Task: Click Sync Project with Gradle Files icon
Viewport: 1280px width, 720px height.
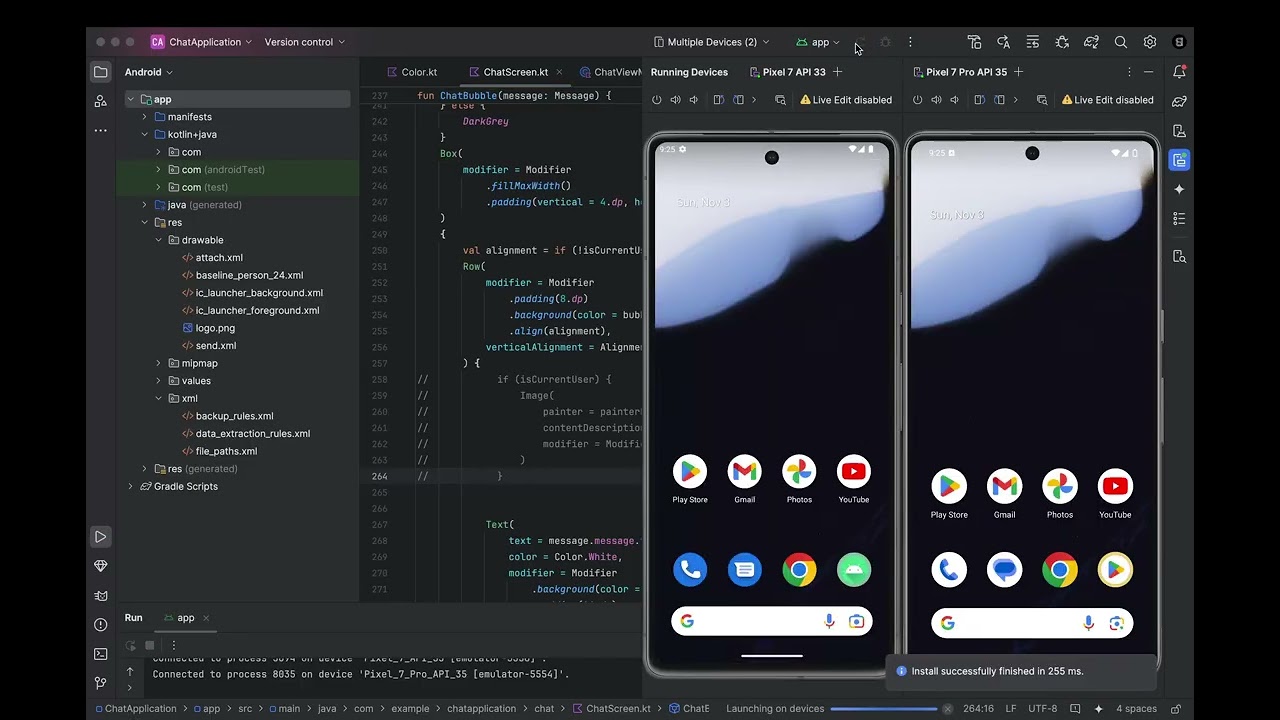Action: point(1092,42)
